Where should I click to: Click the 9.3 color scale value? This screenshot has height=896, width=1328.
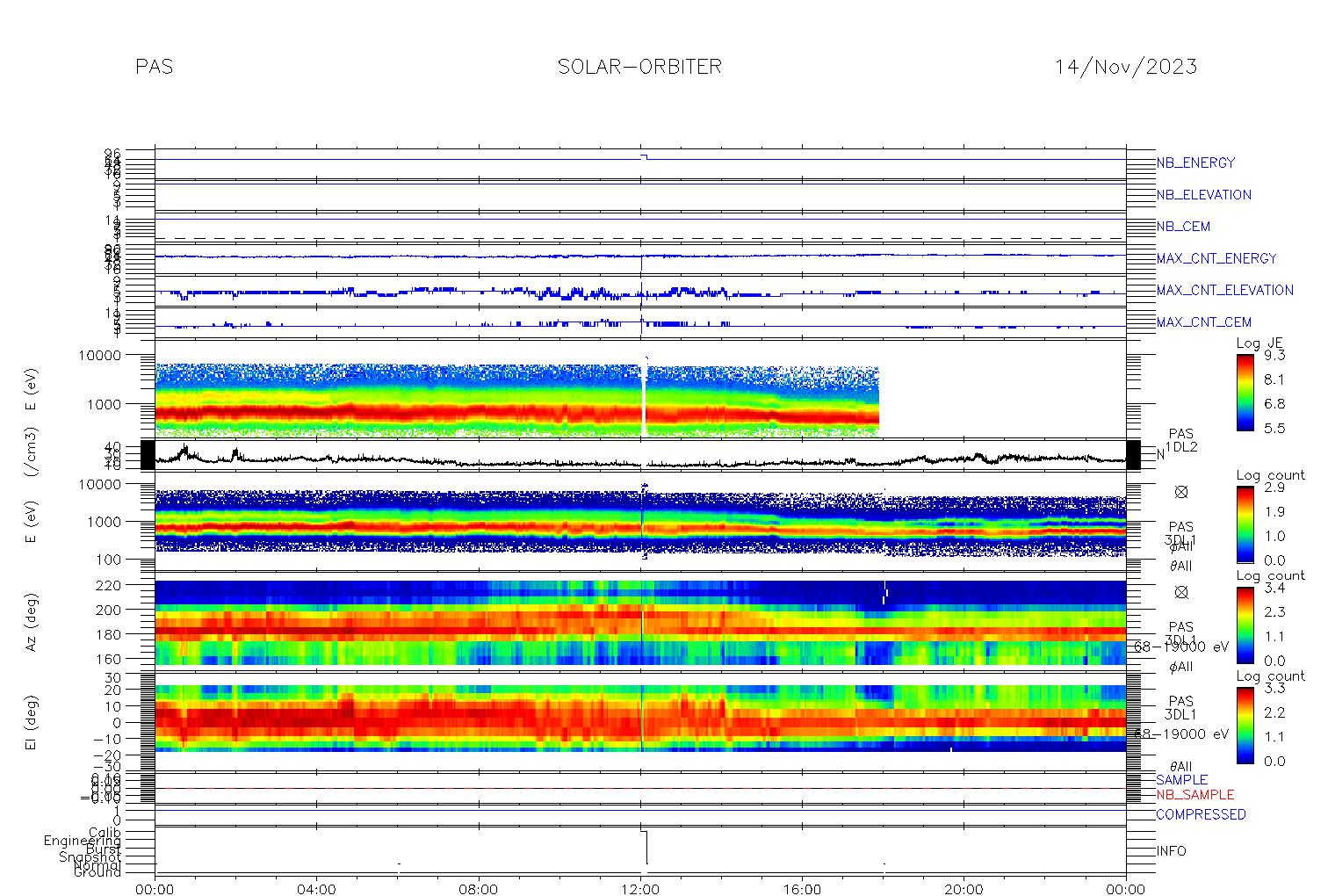click(1274, 356)
